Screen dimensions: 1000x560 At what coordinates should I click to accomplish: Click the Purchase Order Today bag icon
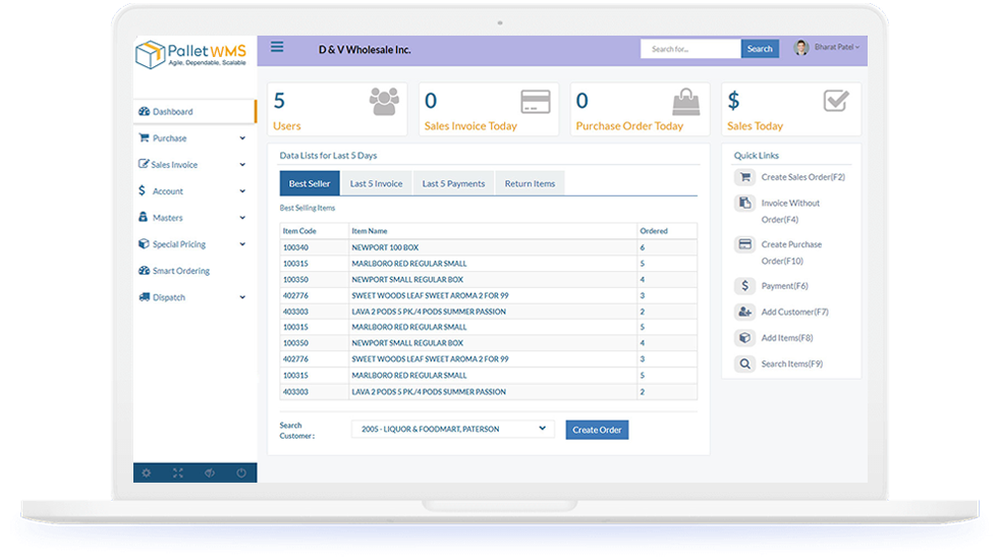coord(686,101)
